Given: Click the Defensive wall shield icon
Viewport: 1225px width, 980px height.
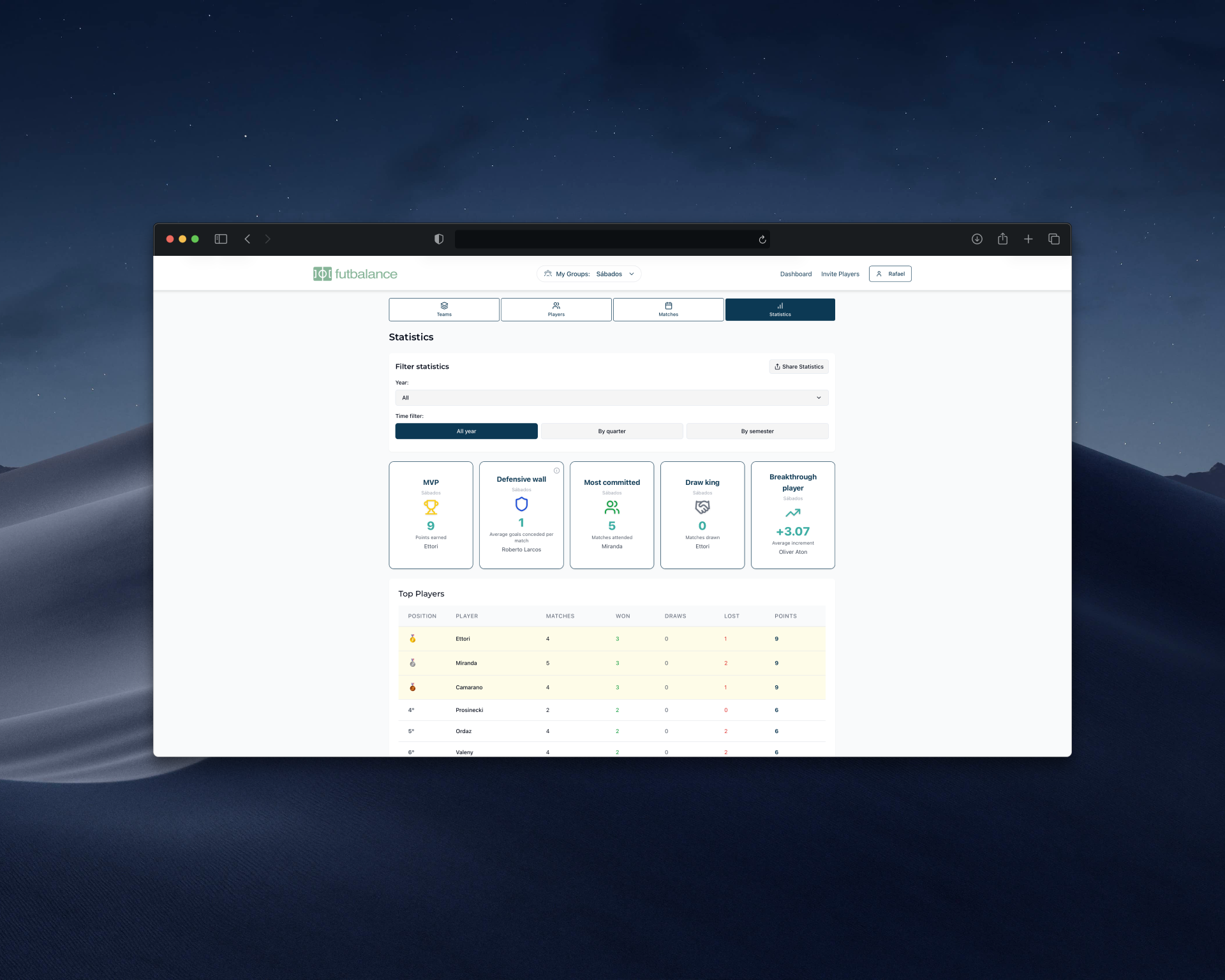Looking at the screenshot, I should [521, 504].
